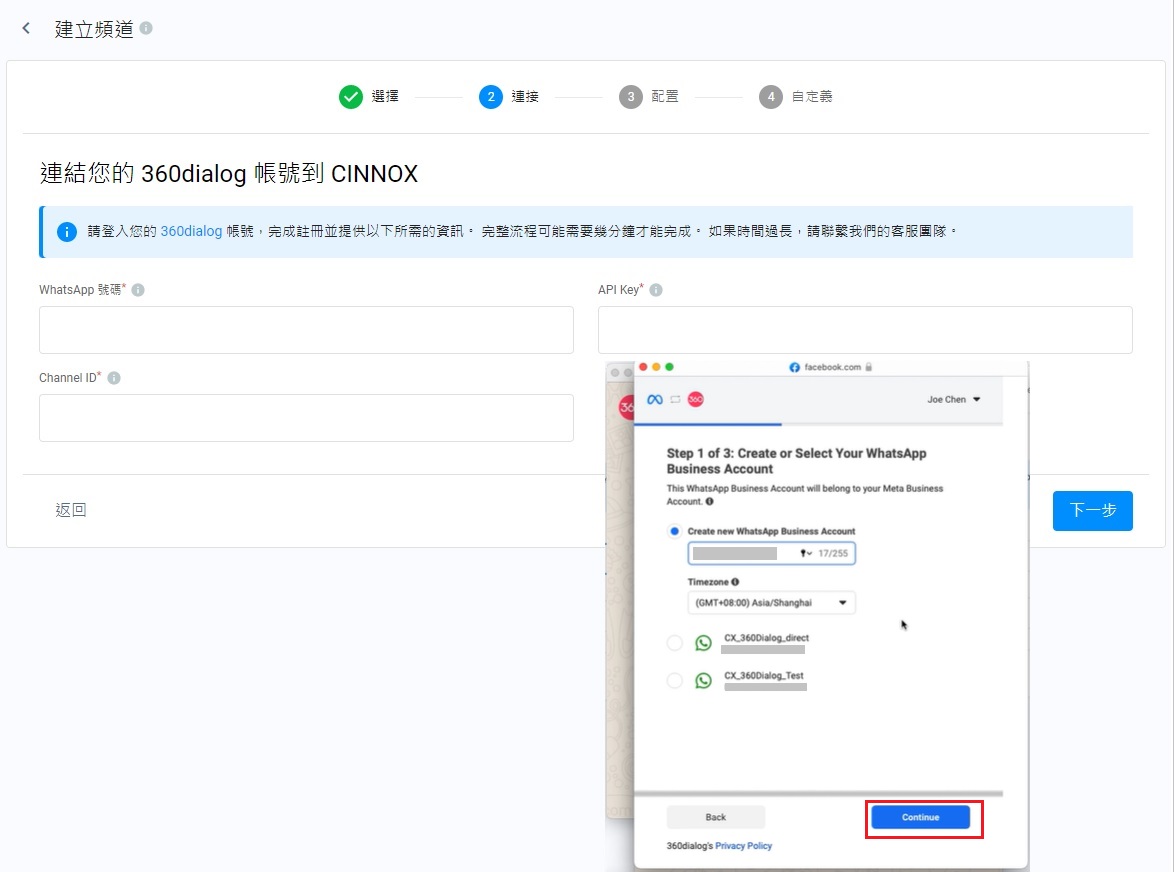
Task: Focus the API Key input field
Action: [865, 329]
